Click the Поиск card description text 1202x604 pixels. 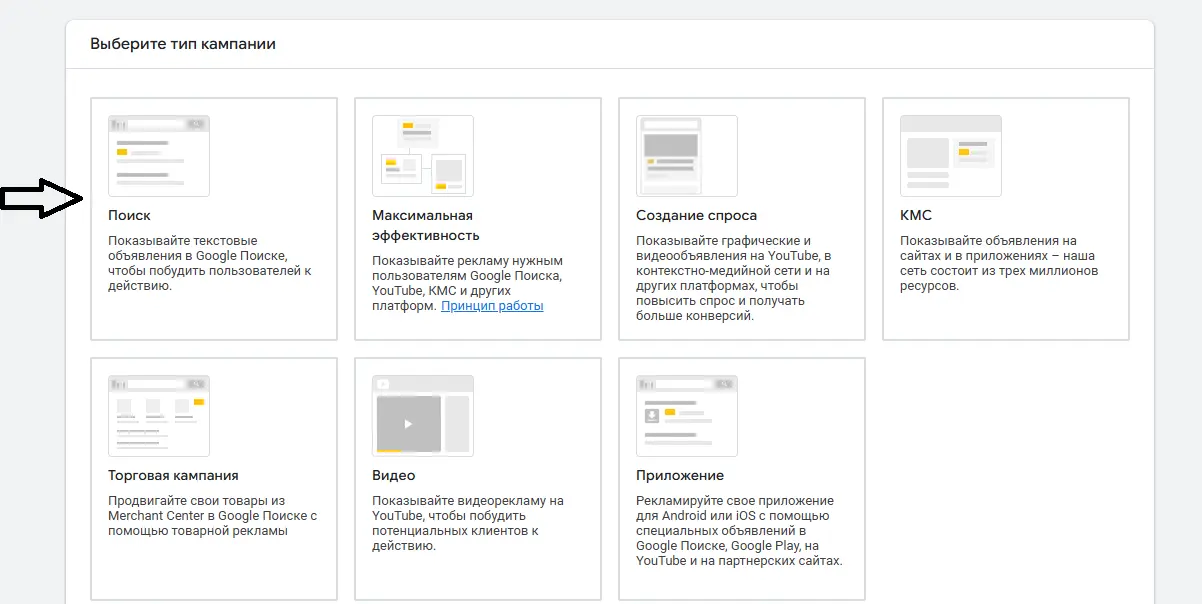tap(210, 263)
